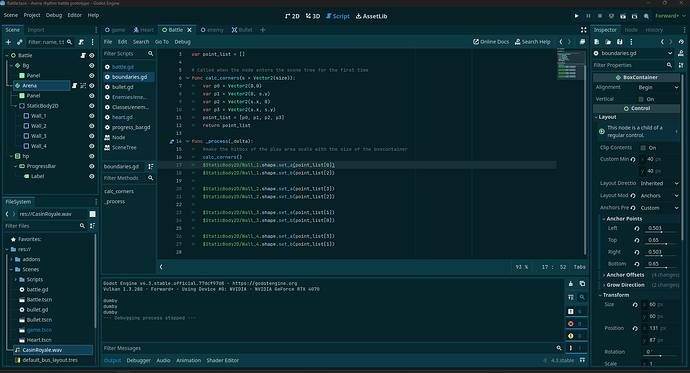Viewport: 690px width, 373px height.
Task: Hide the StaticBody2D node
Action: pos(92,106)
